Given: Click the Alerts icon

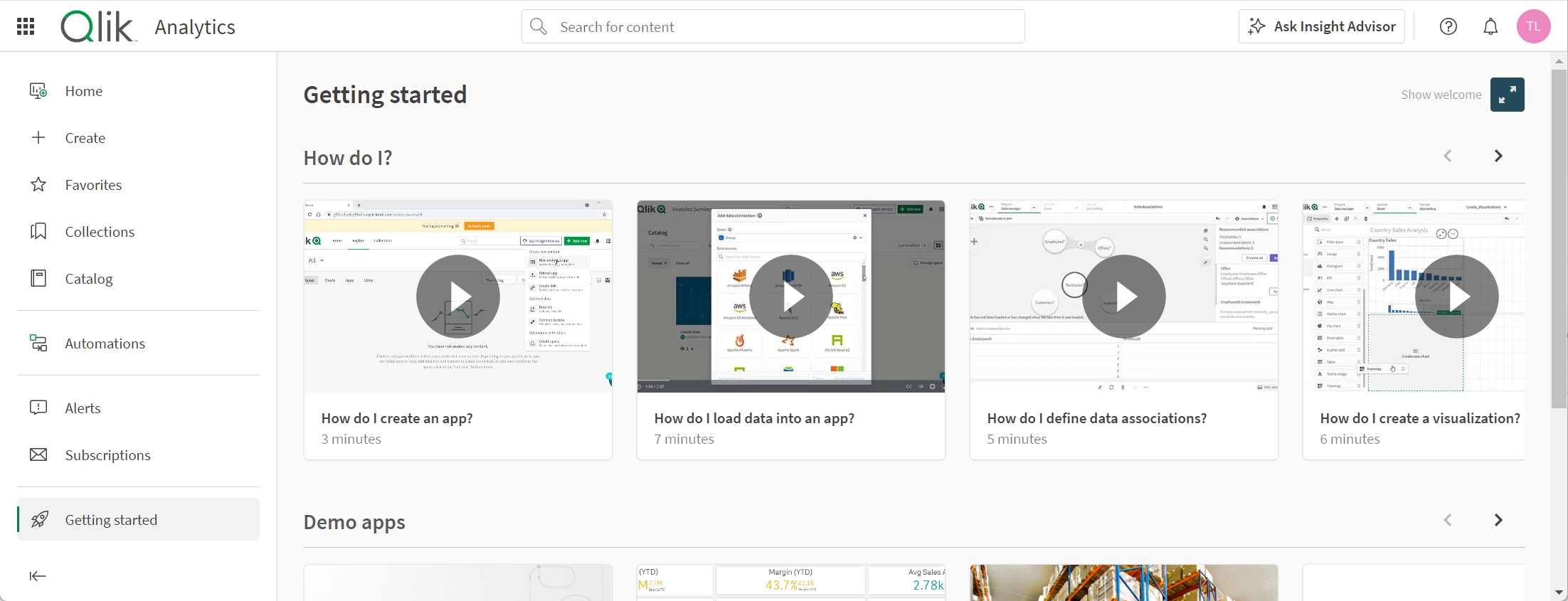Looking at the screenshot, I should point(38,408).
